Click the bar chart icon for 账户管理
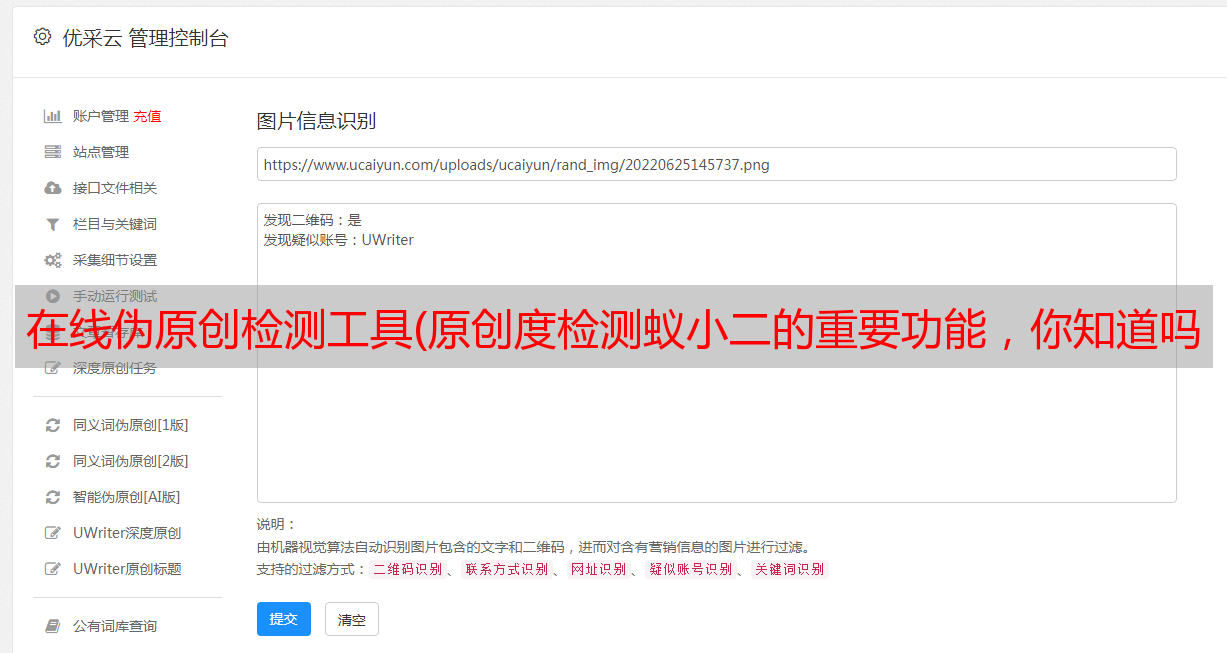The width and height of the screenshot is (1227, 653). [53, 116]
